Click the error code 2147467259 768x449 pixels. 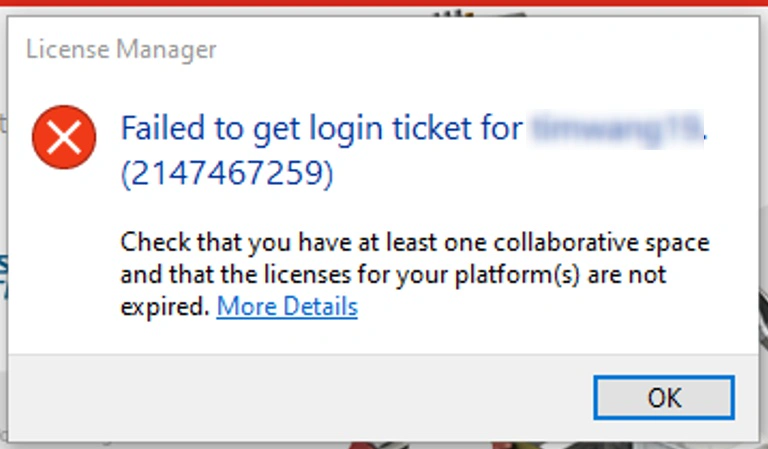click(x=226, y=174)
